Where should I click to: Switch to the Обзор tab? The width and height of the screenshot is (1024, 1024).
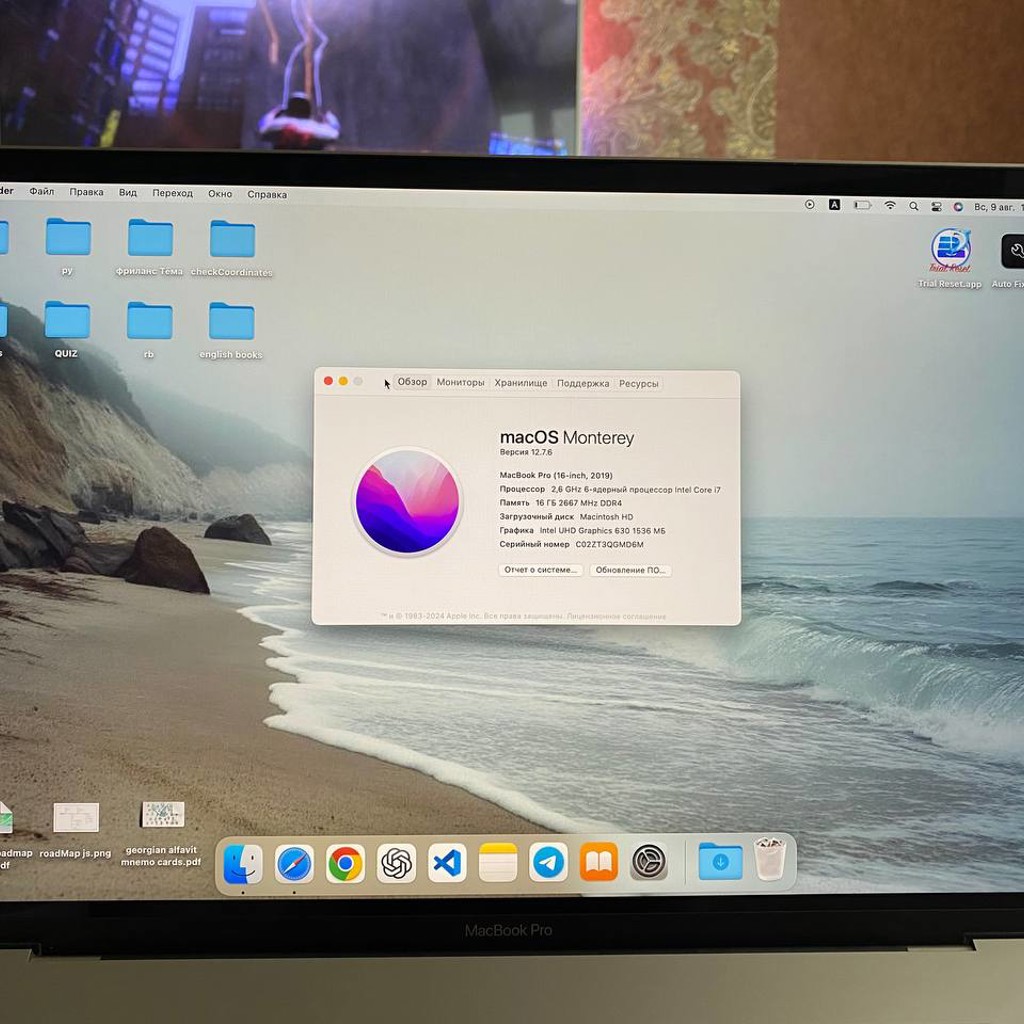pos(412,382)
